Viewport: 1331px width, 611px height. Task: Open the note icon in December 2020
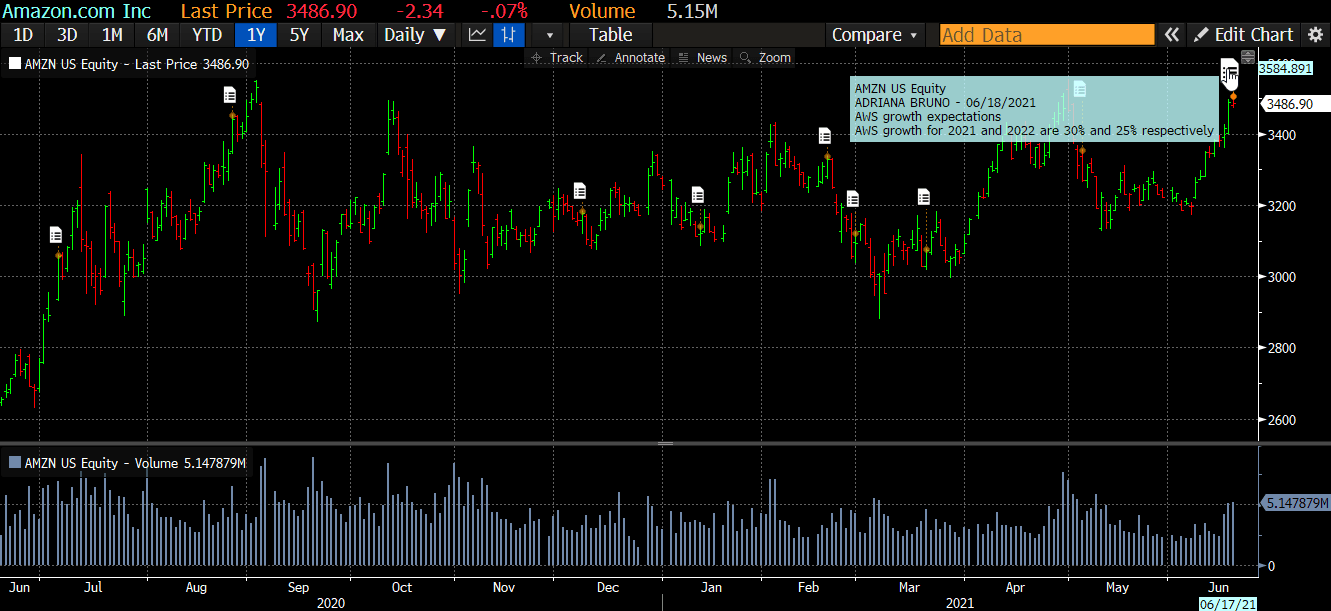[x=580, y=191]
